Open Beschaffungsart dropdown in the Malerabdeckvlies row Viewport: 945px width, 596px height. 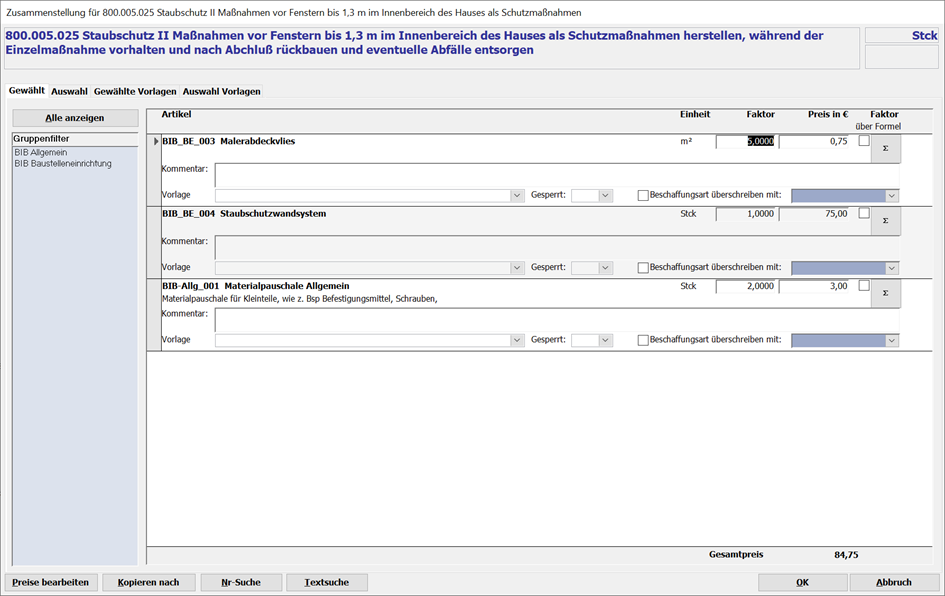(891, 196)
